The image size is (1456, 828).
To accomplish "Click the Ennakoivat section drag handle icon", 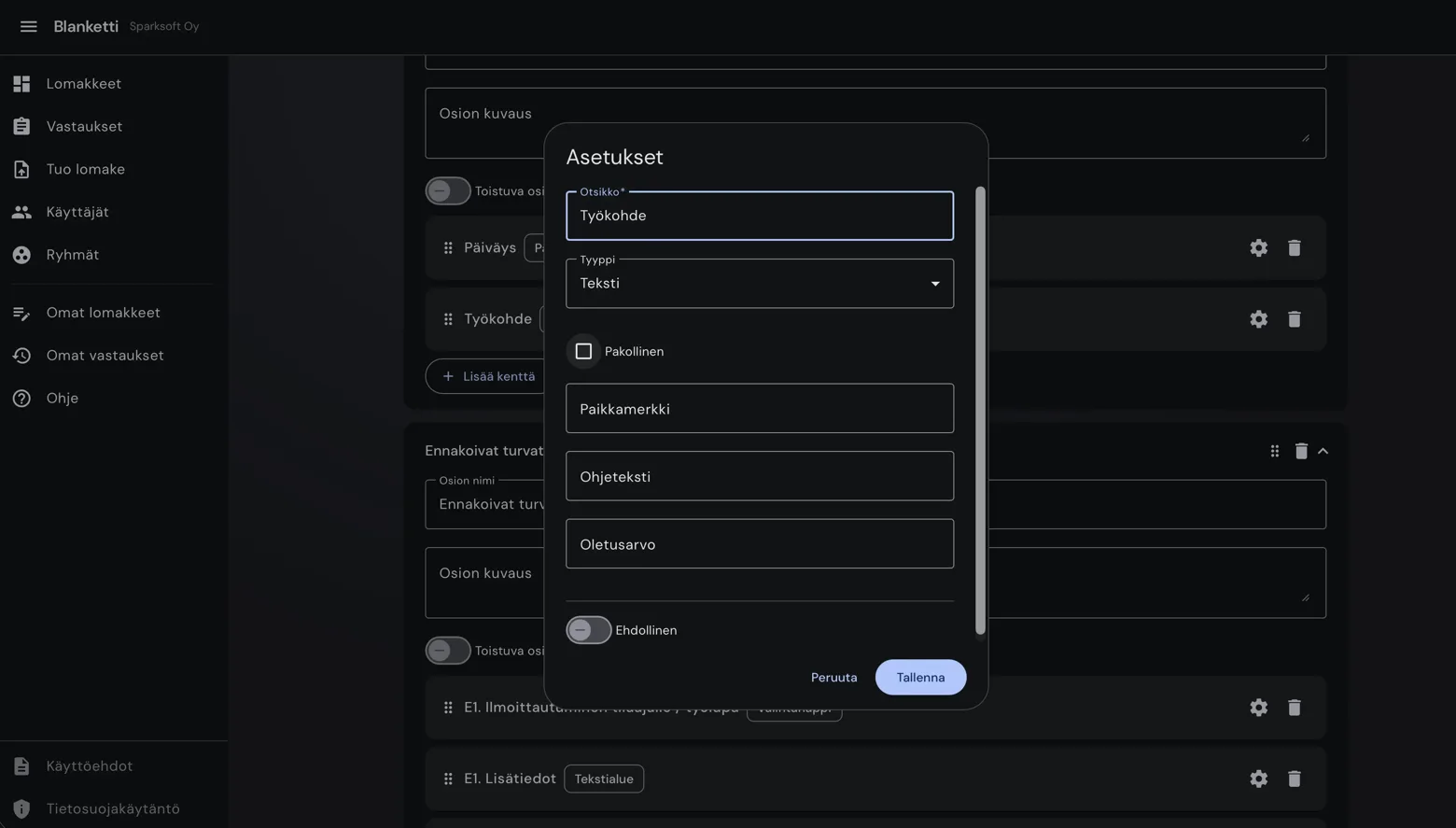I will click(x=1274, y=452).
